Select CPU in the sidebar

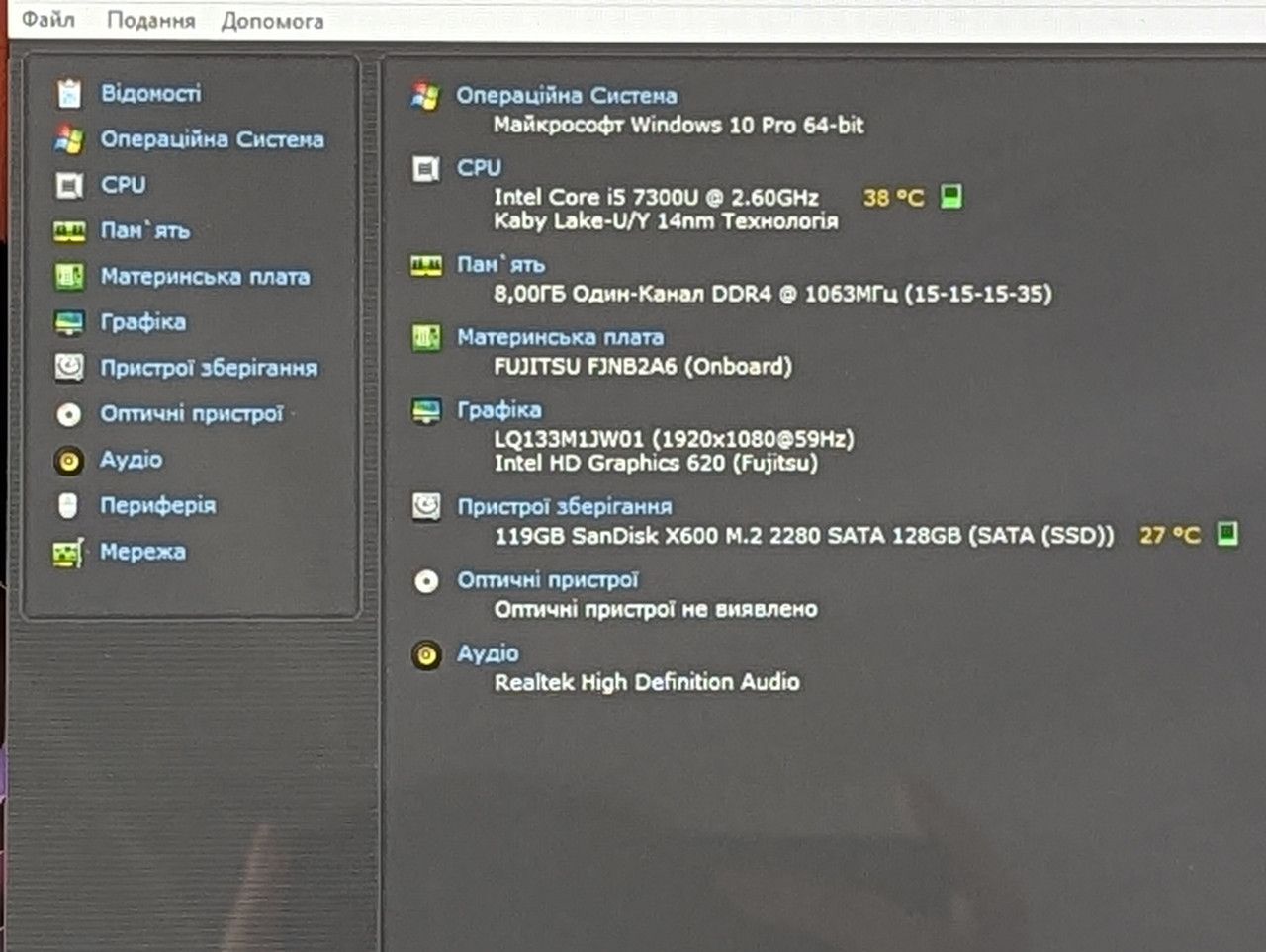[x=123, y=185]
